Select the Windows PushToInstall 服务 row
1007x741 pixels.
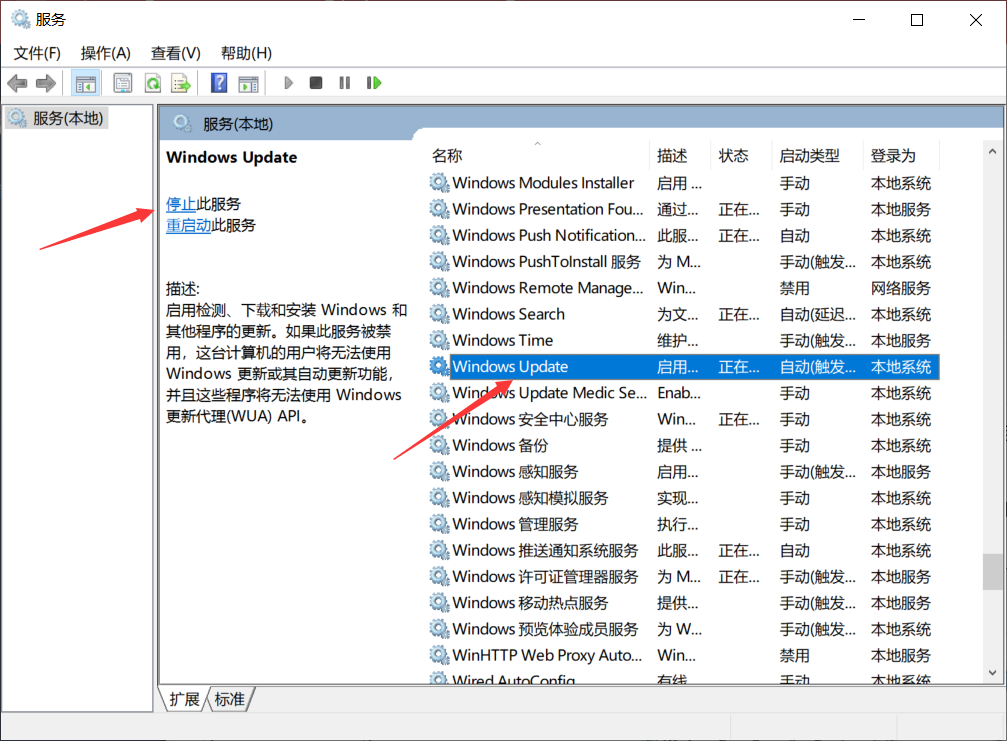683,262
